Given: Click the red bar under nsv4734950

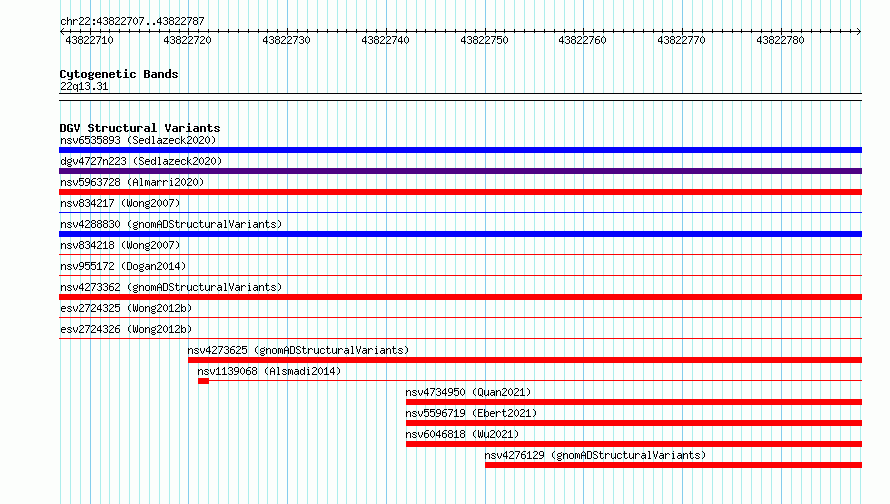Looking at the screenshot, I should (x=634, y=402).
